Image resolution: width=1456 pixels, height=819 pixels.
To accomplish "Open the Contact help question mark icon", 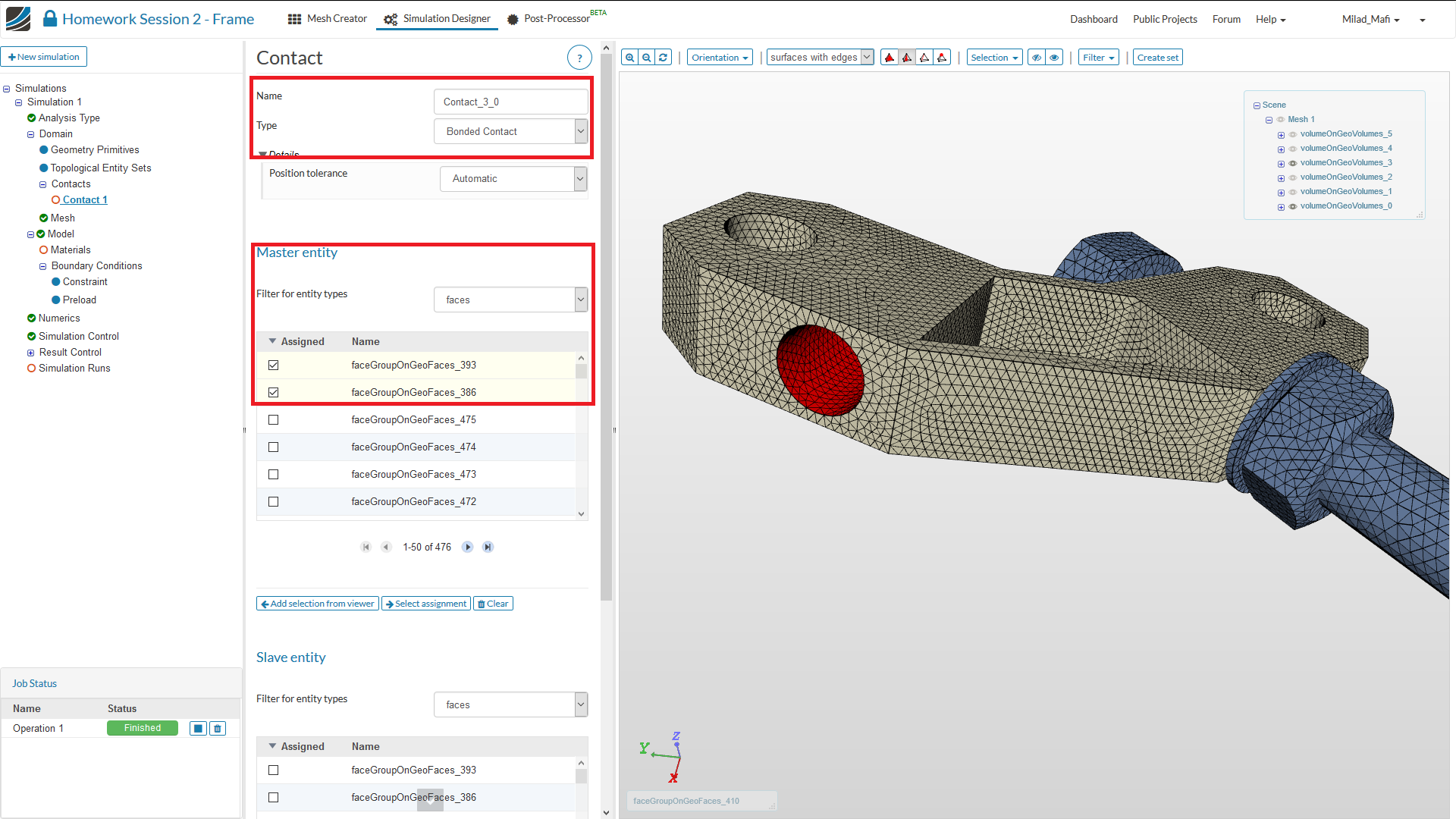I will 579,58.
